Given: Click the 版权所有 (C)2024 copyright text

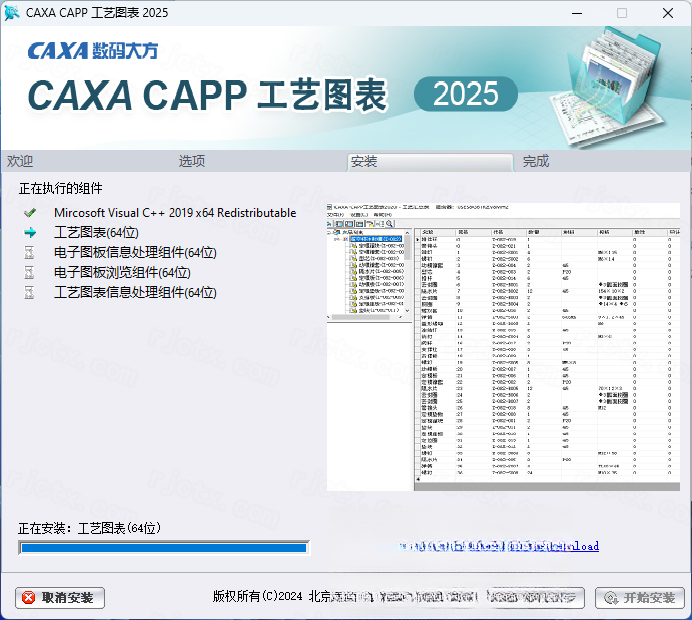Looking at the screenshot, I should tap(257, 597).
